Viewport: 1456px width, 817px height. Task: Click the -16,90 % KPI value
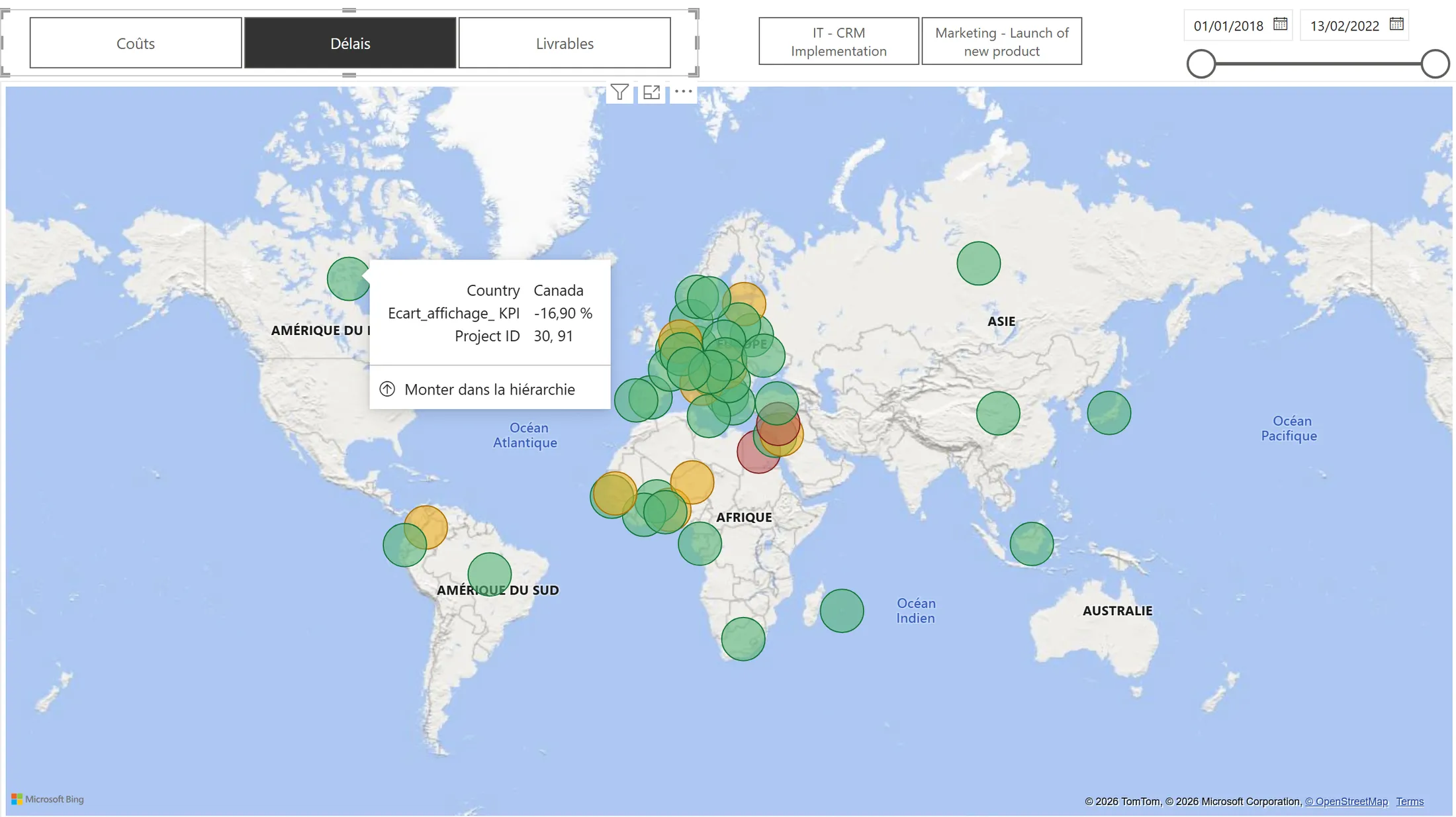[563, 313]
